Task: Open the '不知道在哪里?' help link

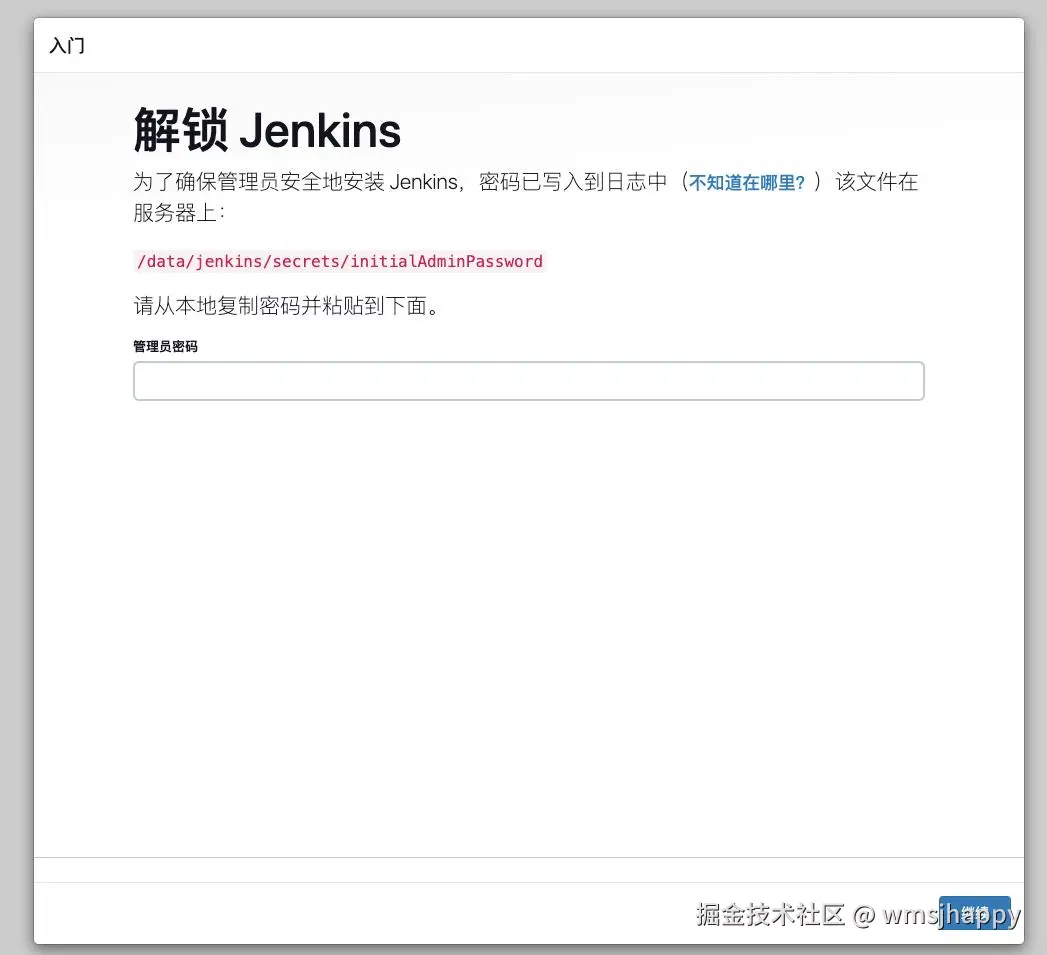Action: [x=747, y=182]
